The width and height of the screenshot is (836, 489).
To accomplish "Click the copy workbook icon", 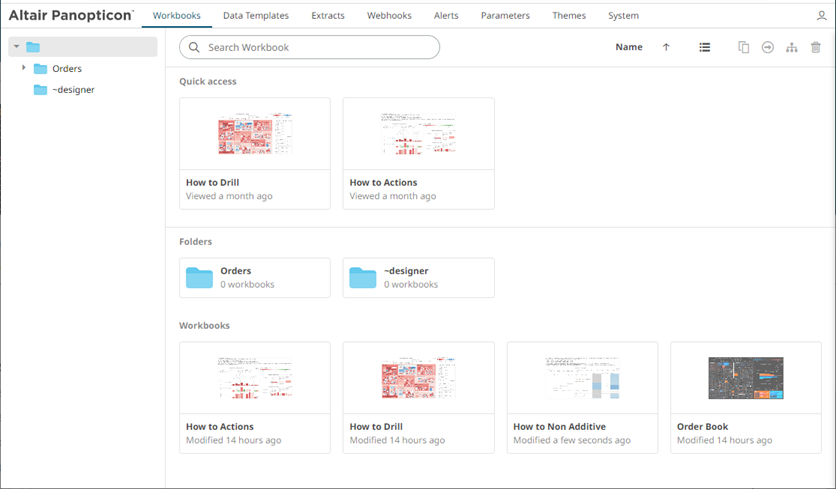I will [x=743, y=47].
